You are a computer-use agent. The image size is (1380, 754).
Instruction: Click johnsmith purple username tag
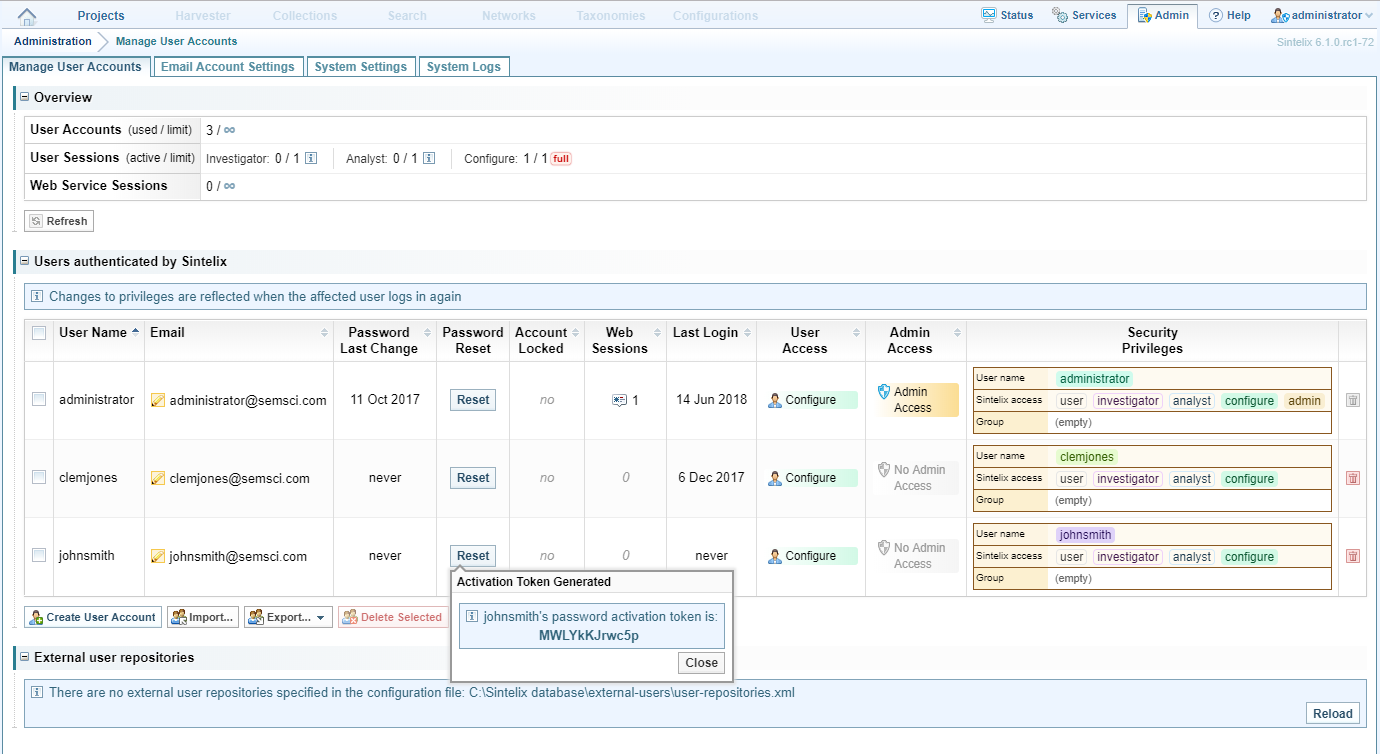coord(1085,535)
